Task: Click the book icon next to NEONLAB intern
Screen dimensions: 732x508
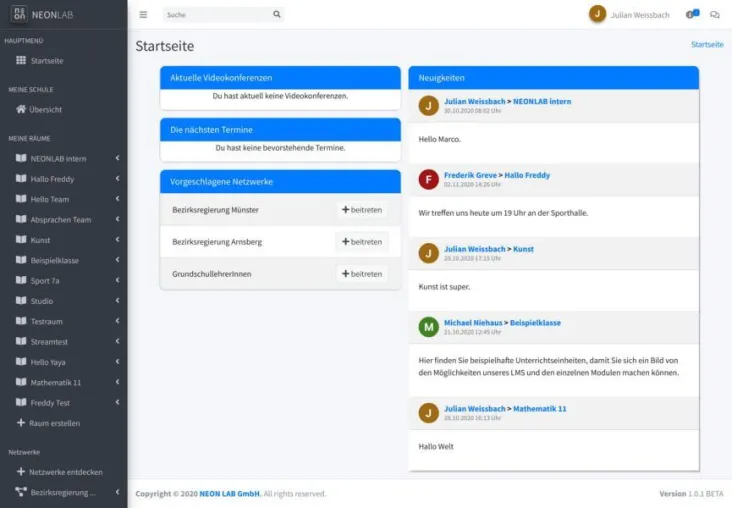Action: (x=21, y=158)
